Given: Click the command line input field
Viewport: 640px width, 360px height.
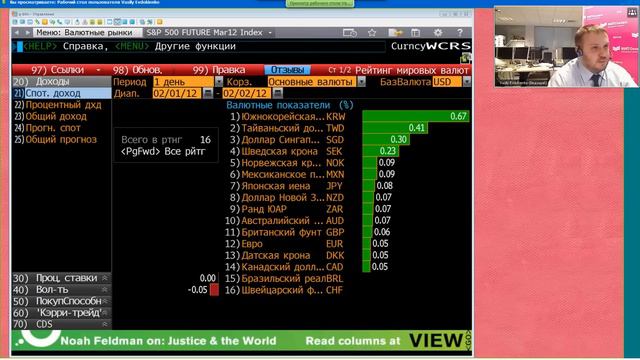Looking at the screenshot, I should (x=200, y=46).
